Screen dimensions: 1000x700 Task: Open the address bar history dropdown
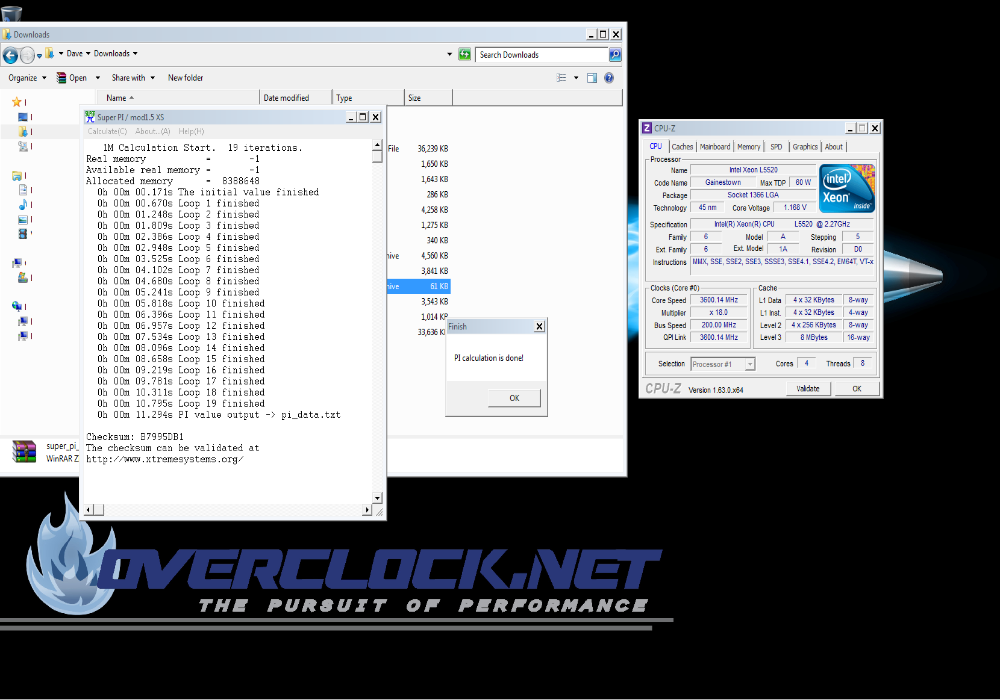[x=450, y=54]
